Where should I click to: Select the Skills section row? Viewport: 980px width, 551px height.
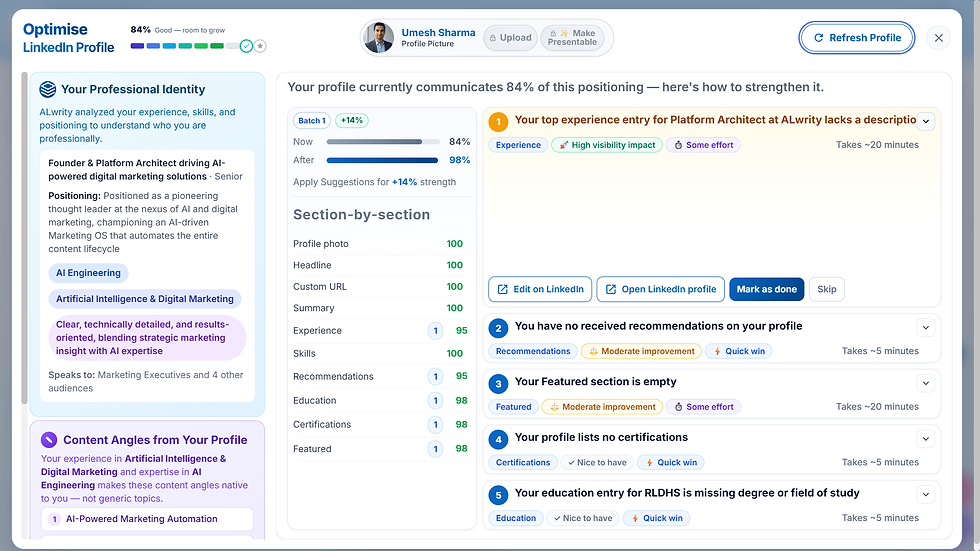tap(381, 354)
